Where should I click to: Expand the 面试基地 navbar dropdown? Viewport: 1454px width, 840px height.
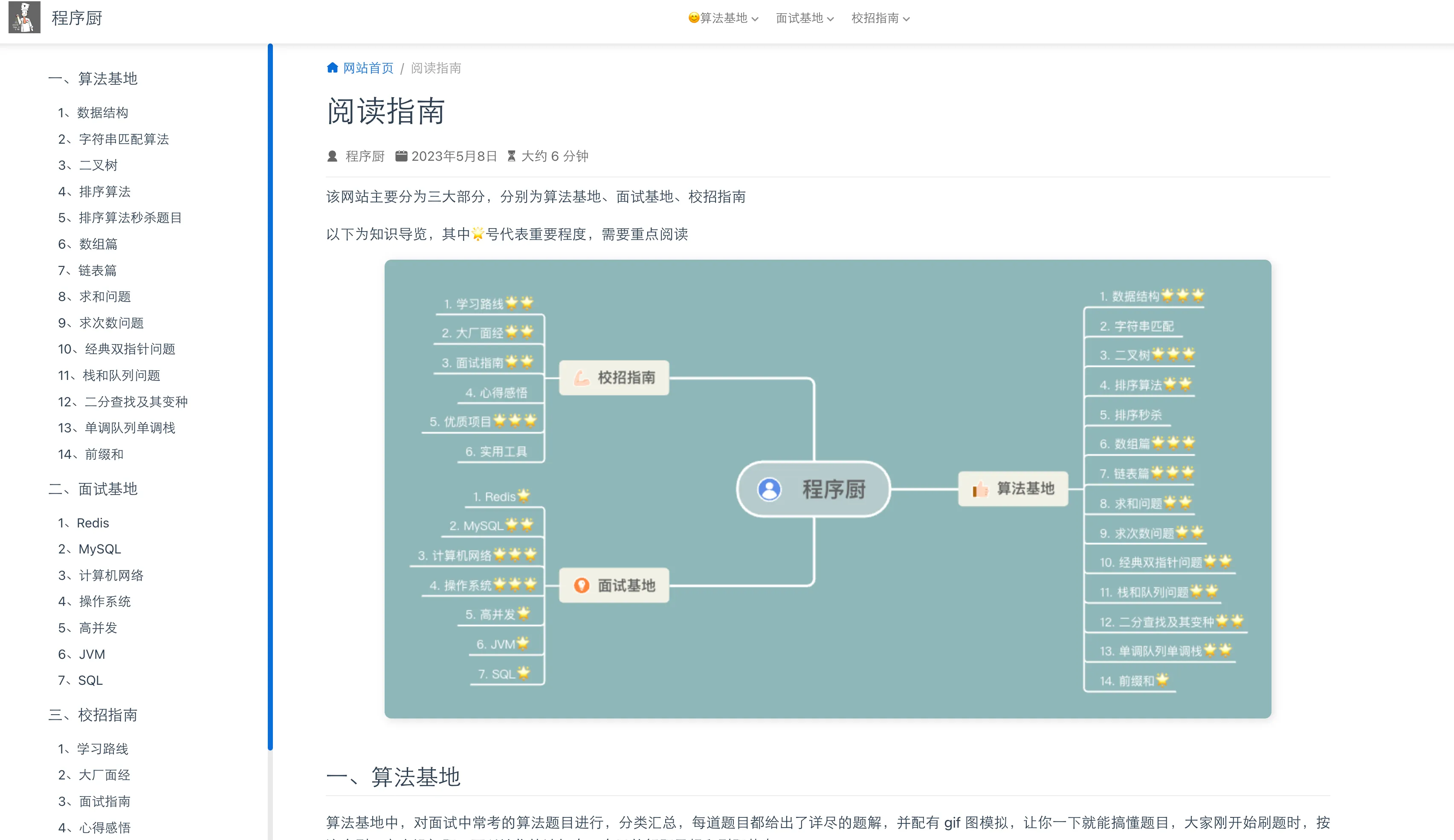[805, 18]
